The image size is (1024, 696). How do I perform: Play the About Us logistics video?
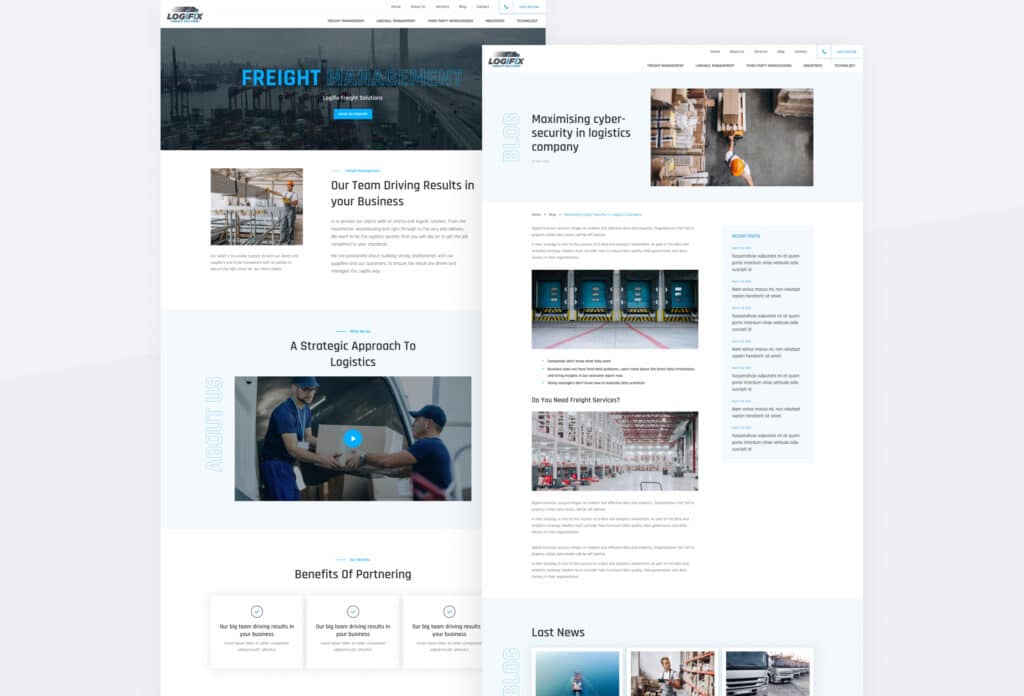point(355,436)
